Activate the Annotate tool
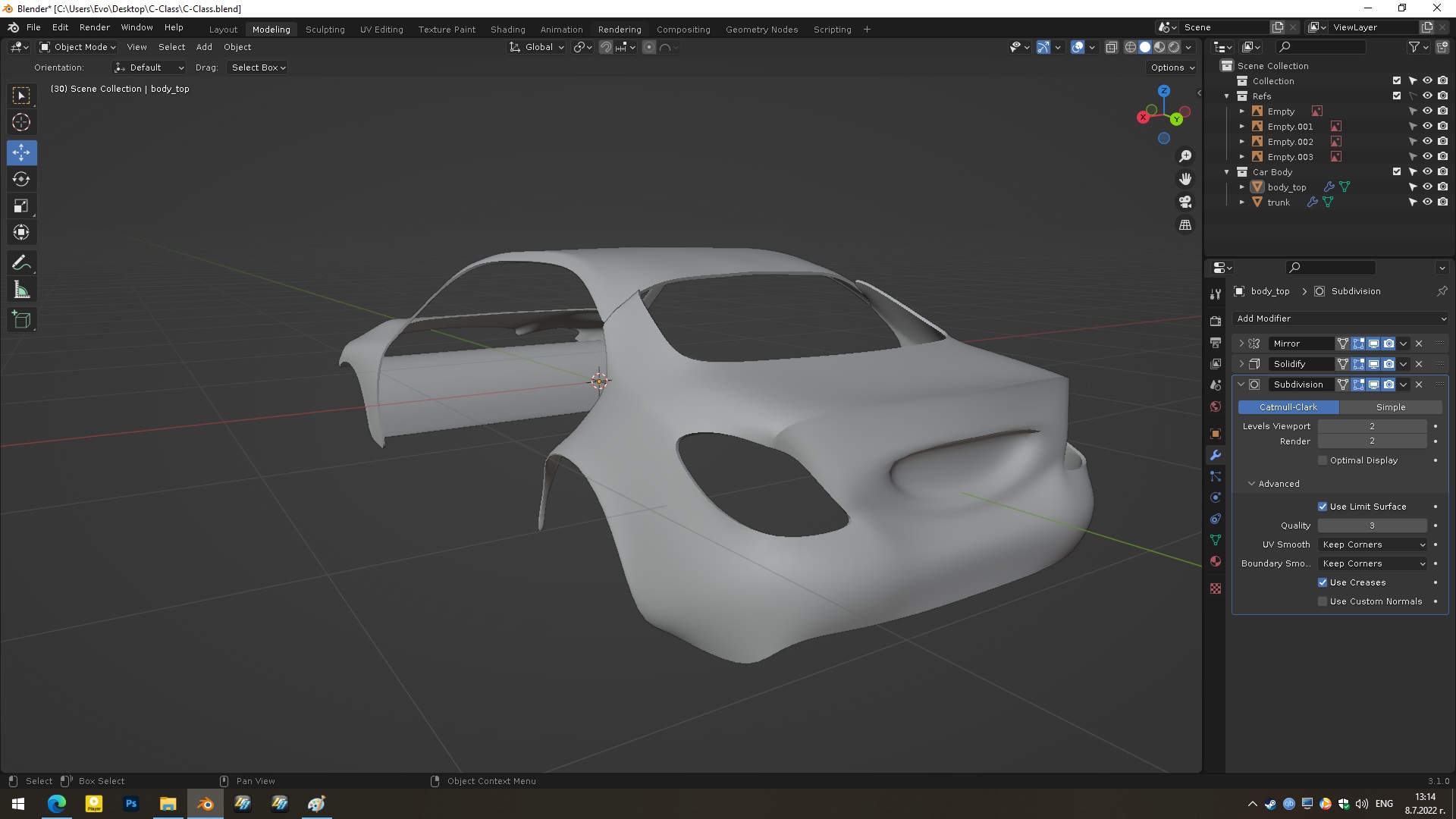 (21, 263)
